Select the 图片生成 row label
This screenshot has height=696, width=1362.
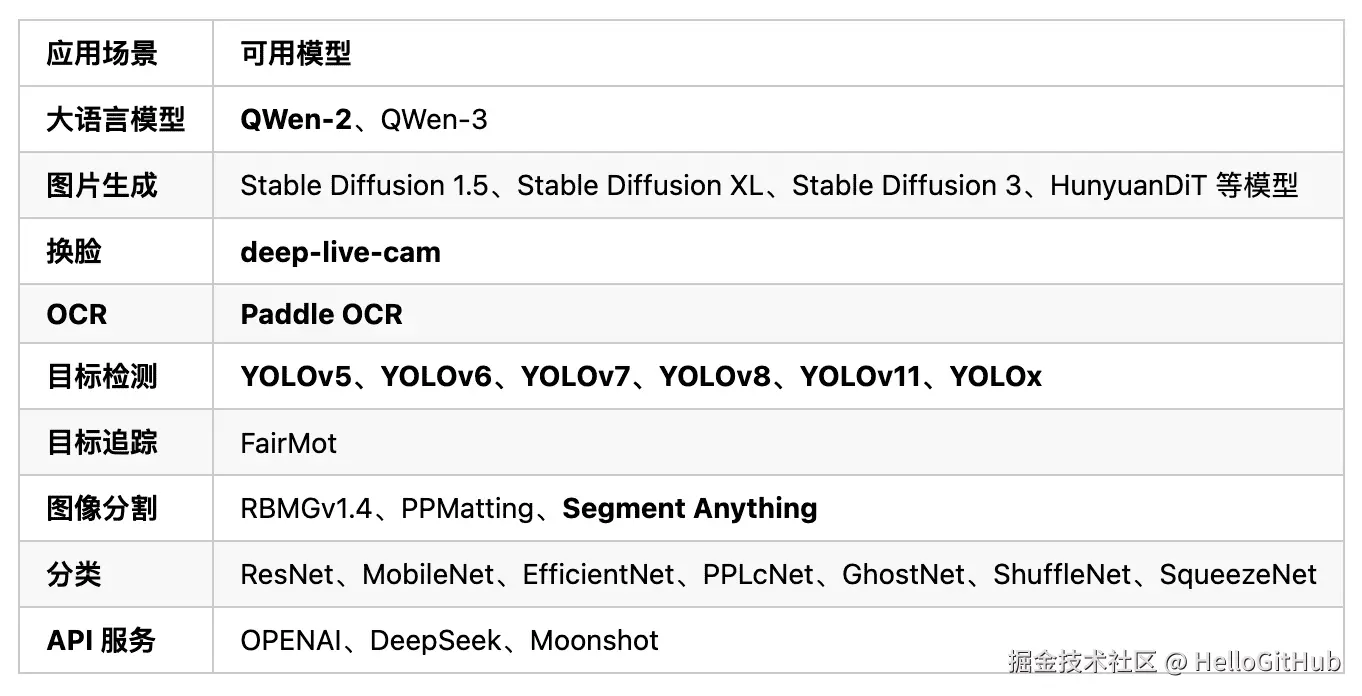pyautogui.click(x=102, y=186)
